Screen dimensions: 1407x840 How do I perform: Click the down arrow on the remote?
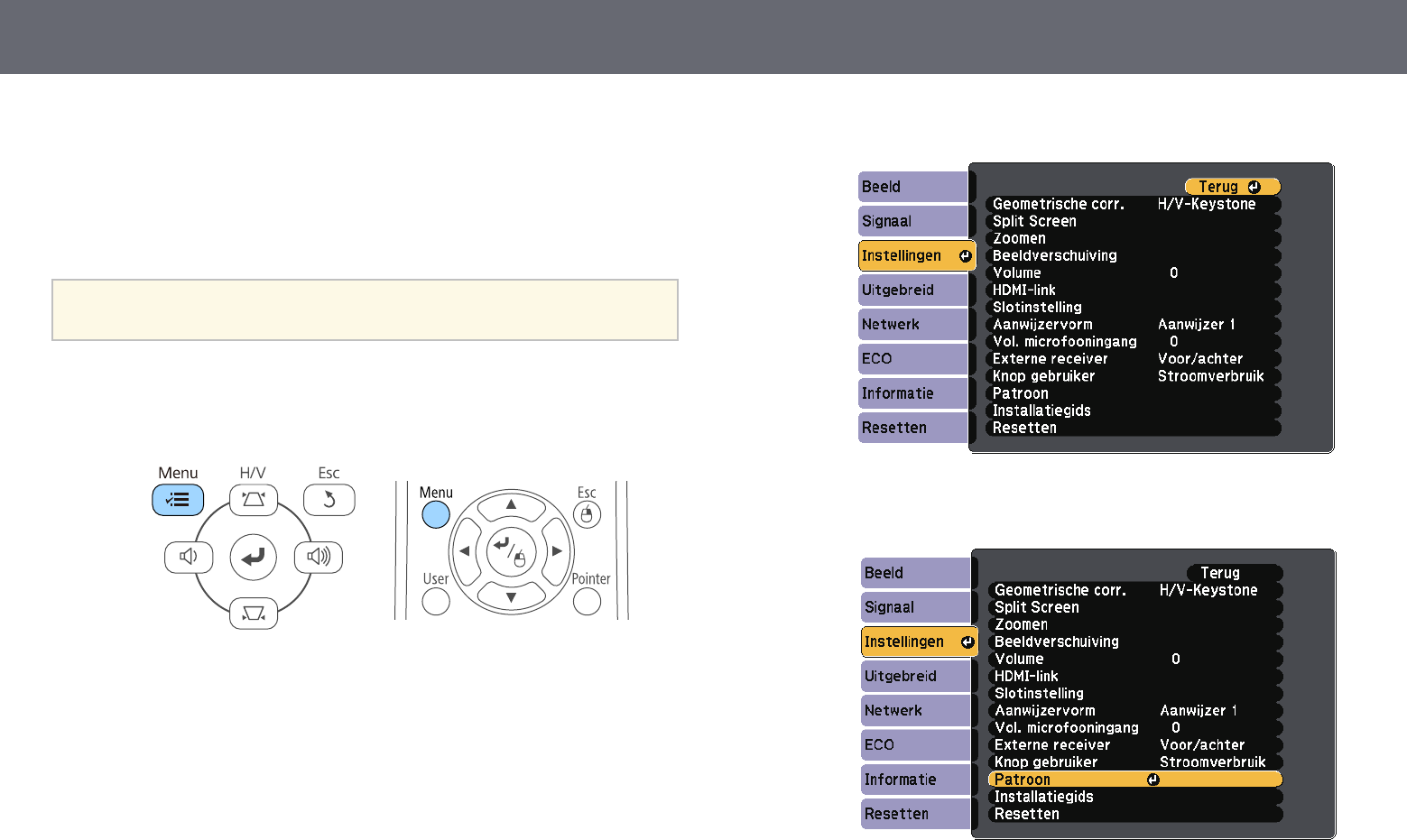511,596
